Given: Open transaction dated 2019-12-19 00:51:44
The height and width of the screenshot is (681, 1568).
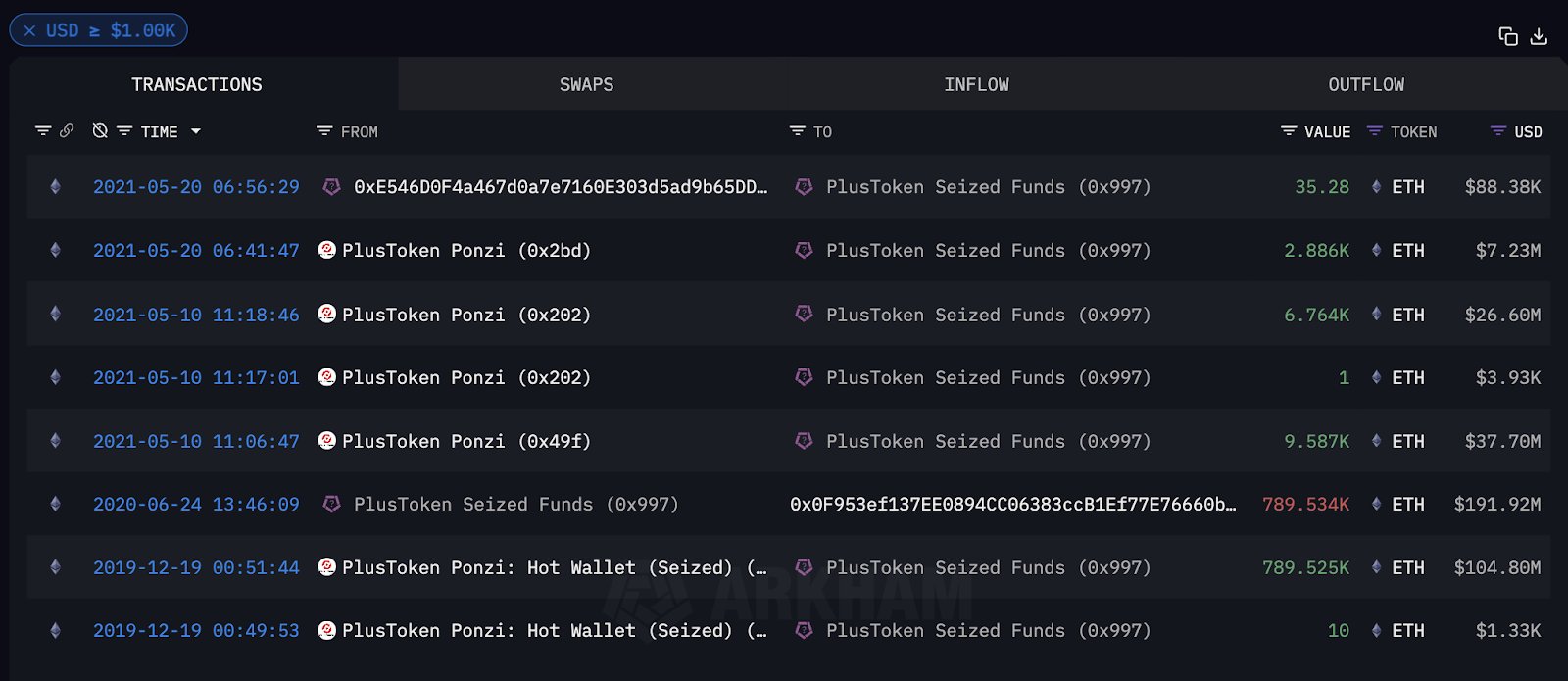Looking at the screenshot, I should pyautogui.click(x=196, y=567).
